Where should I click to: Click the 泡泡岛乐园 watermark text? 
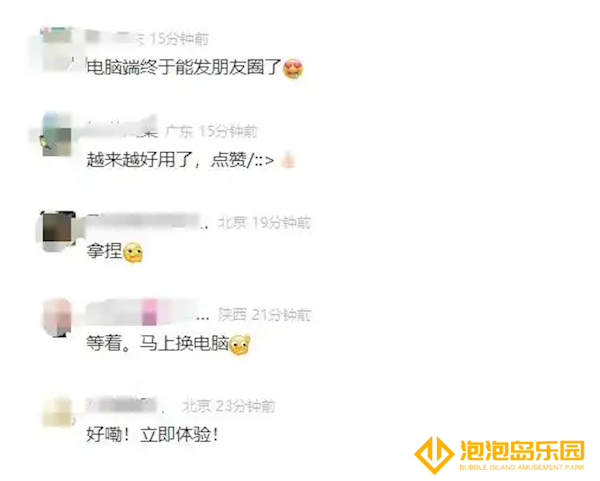click(x=522, y=450)
